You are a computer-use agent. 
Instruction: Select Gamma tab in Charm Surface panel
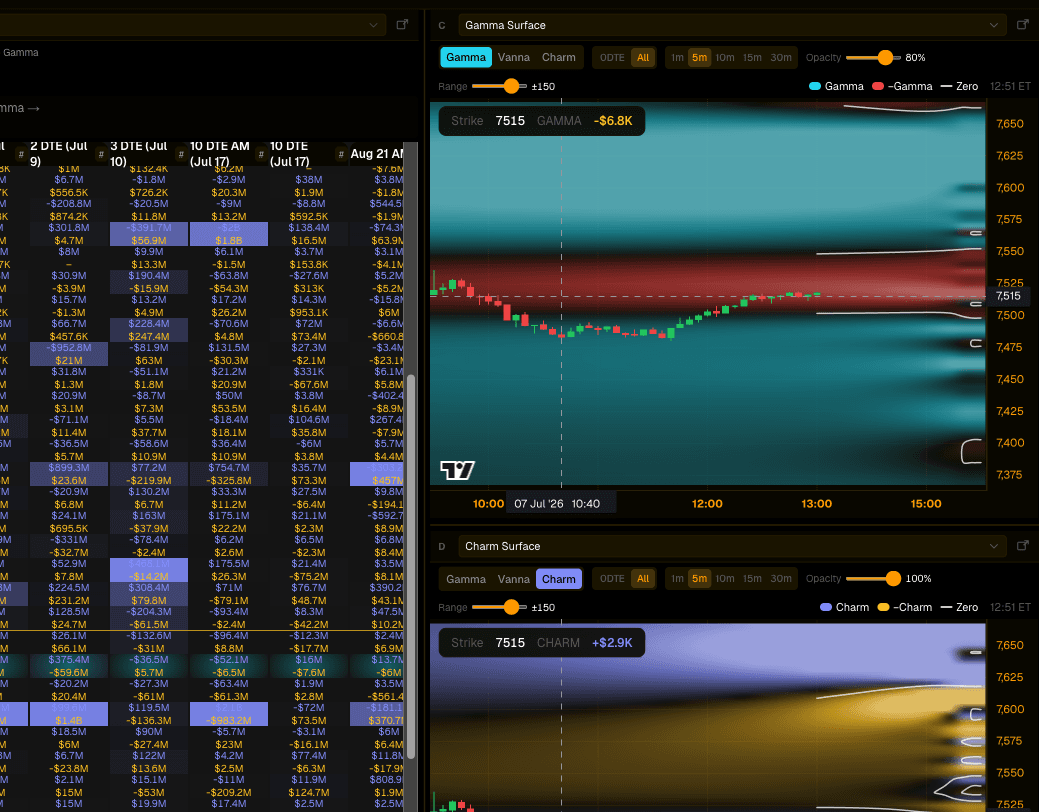coord(466,579)
